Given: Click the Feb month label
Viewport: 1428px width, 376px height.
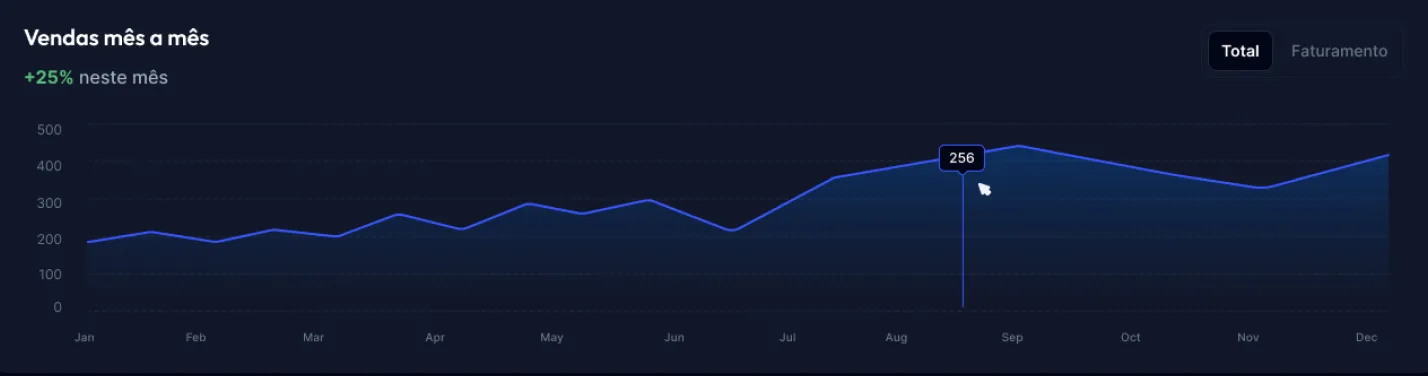Looking at the screenshot, I should pos(196,338).
